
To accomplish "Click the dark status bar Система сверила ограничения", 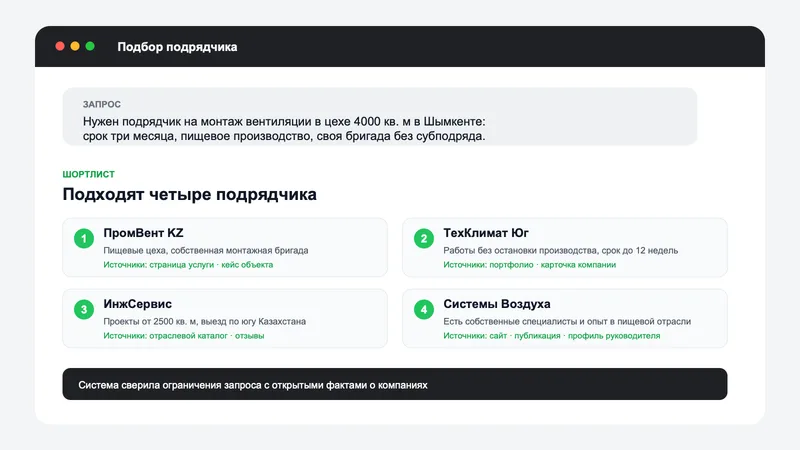I will click(395, 384).
